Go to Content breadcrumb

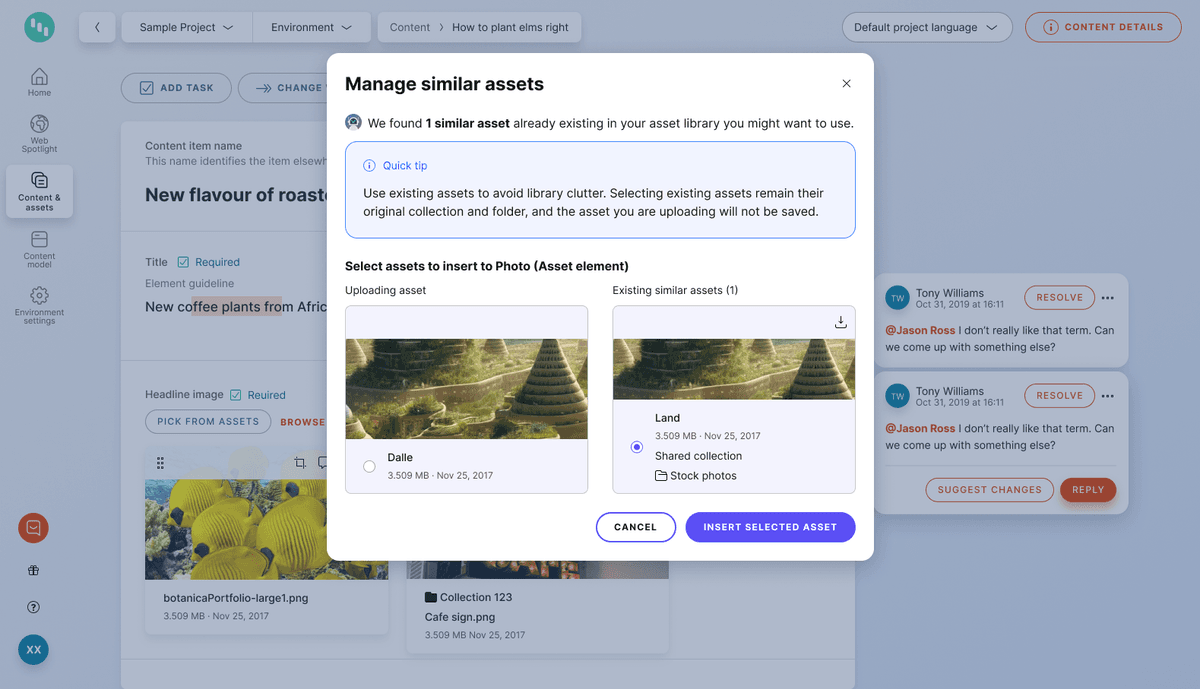(410, 28)
